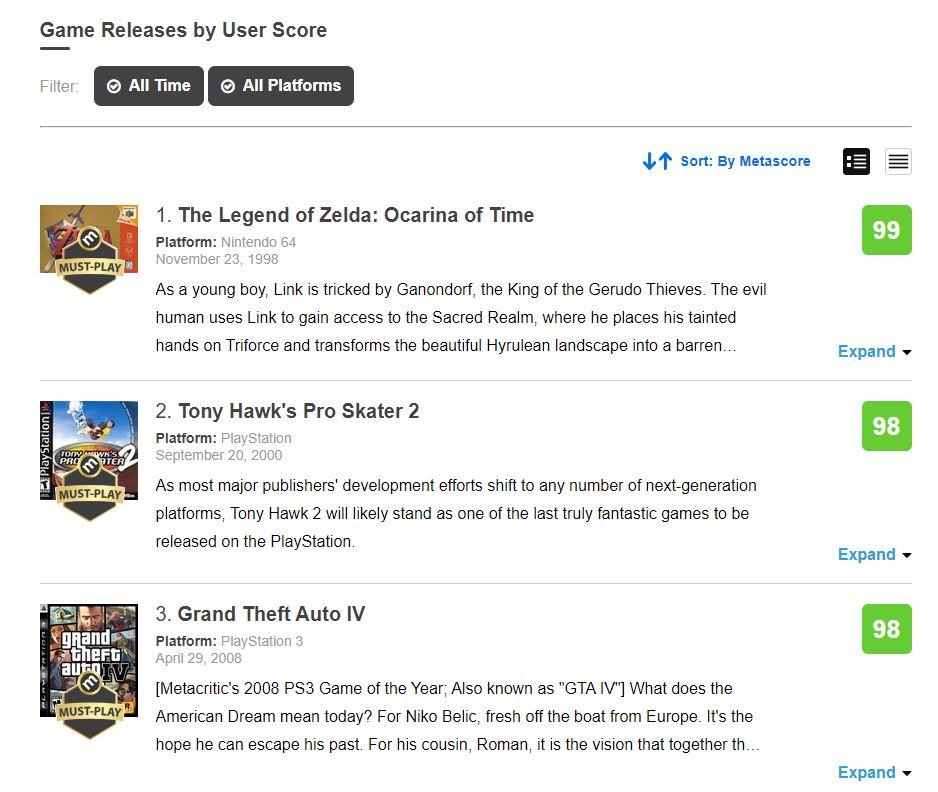938x792 pixels.
Task: Click Tony Hawk's Pro Skater 2 cover thumbnail
Action: [x=89, y=450]
